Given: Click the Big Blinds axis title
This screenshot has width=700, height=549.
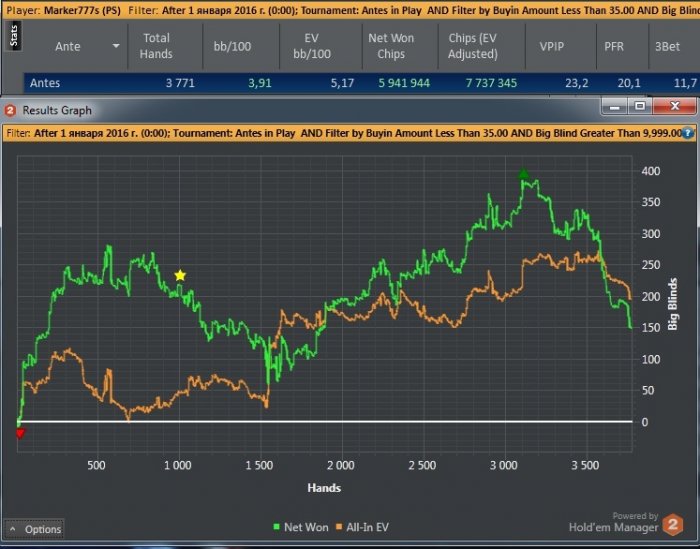Looking at the screenshot, I should 672,304.
